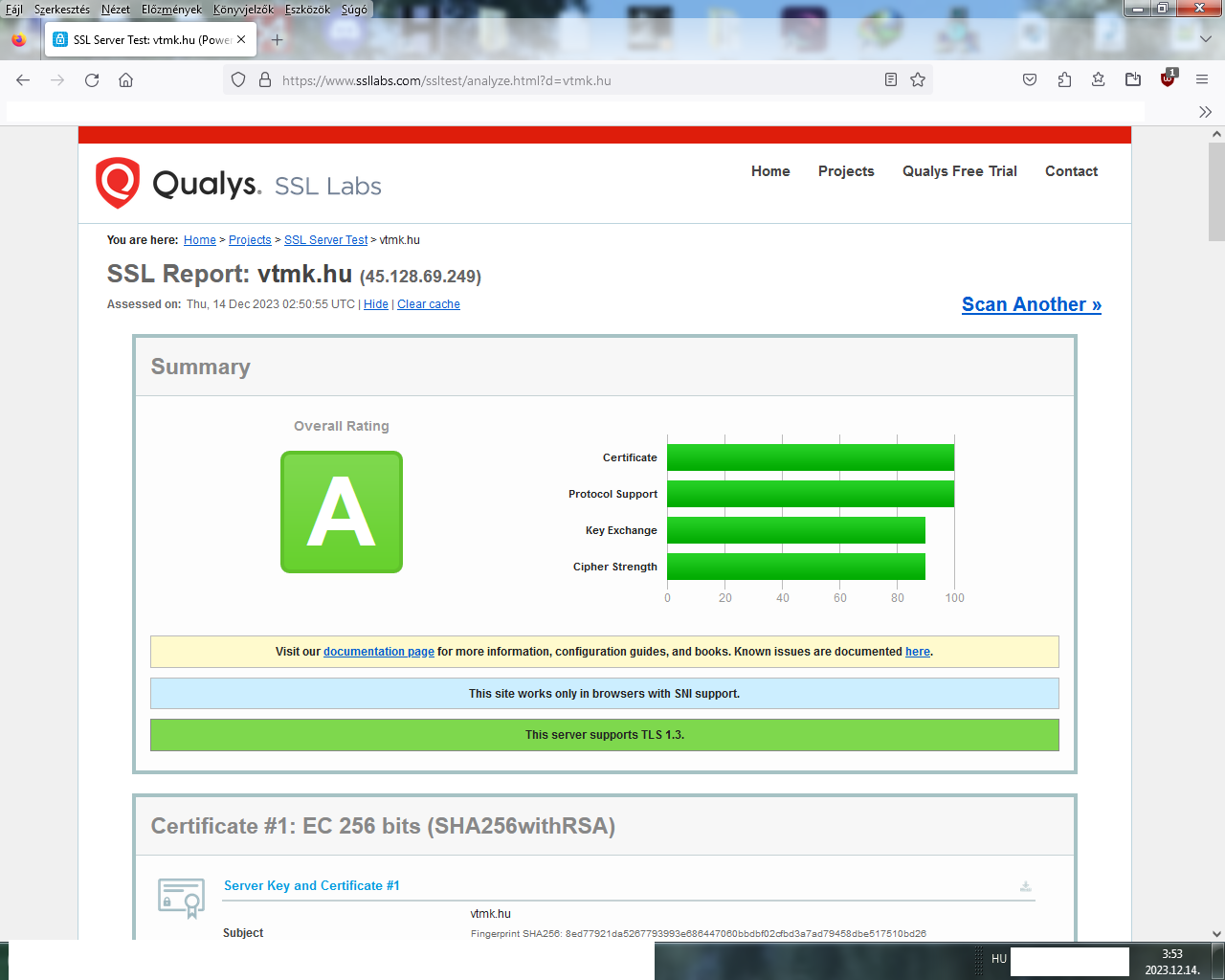Open the Könyvjelzők menu

(x=244, y=10)
